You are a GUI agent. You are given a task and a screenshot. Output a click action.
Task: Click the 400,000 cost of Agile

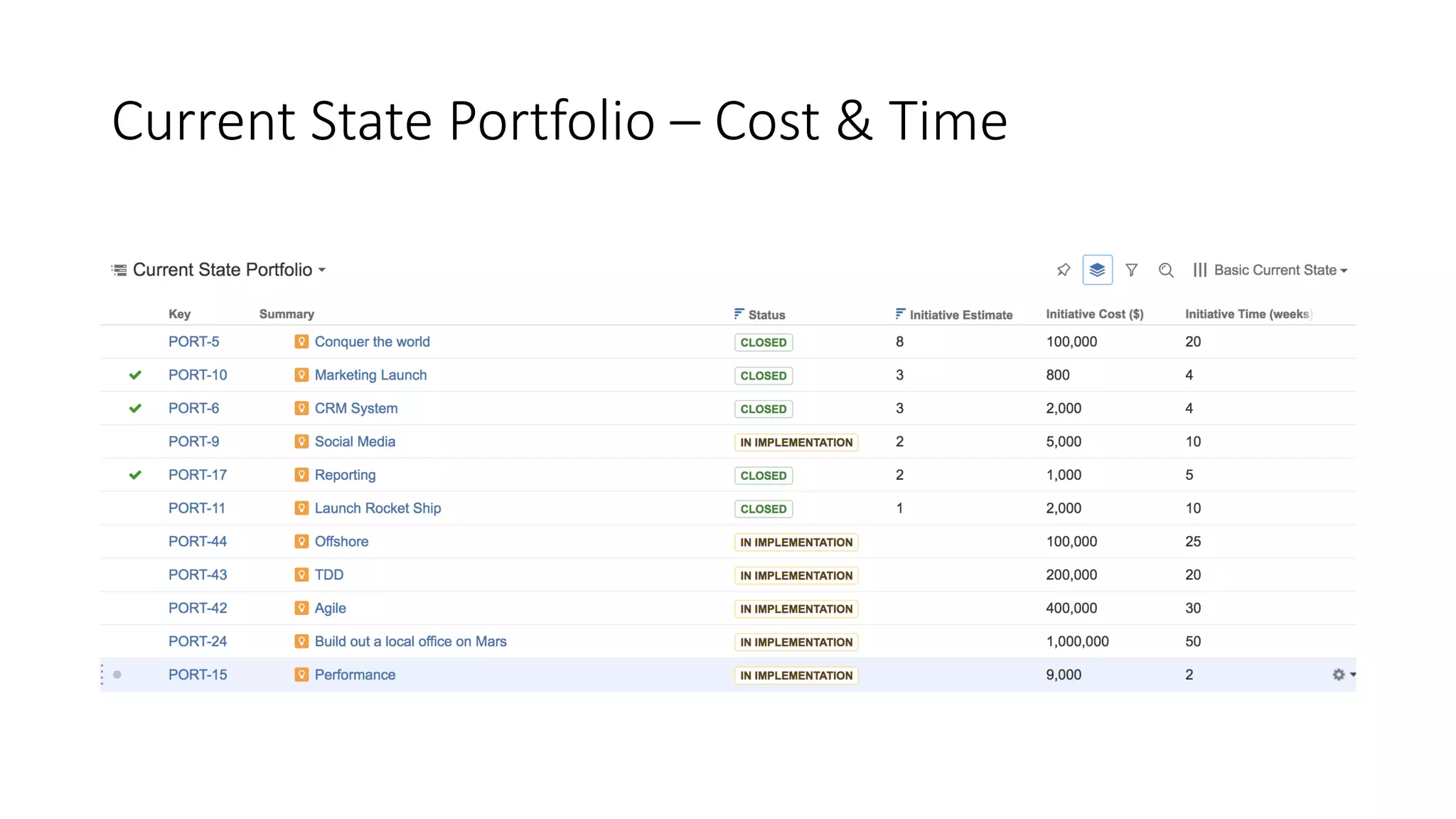coord(1071,609)
